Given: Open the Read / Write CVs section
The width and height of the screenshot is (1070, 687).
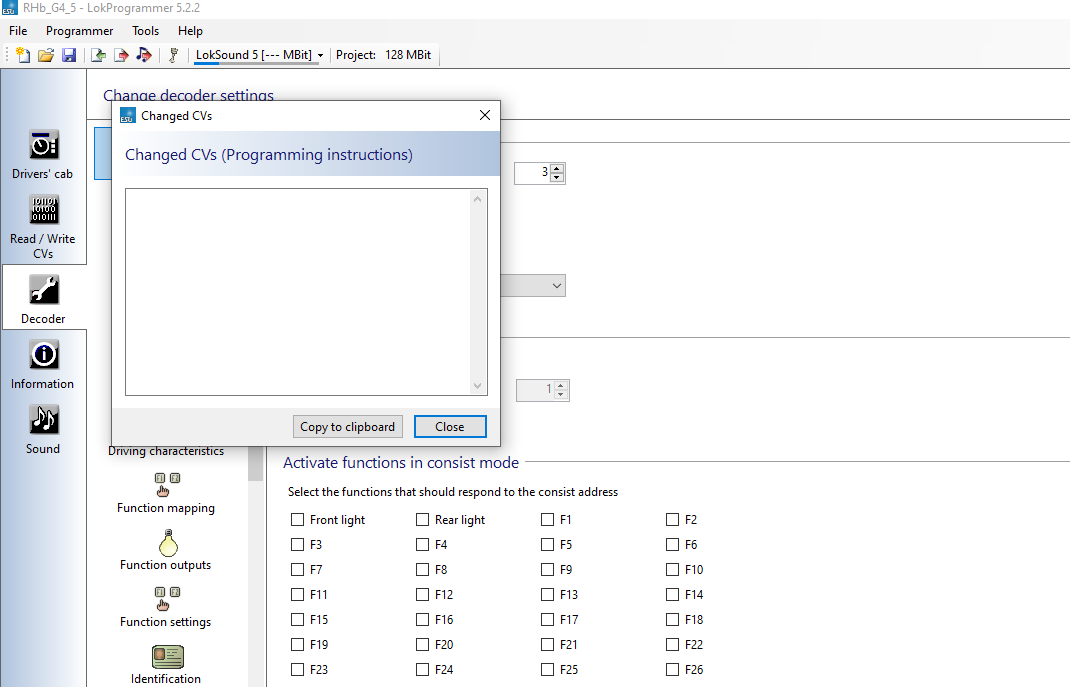Looking at the screenshot, I should pyautogui.click(x=42, y=227).
